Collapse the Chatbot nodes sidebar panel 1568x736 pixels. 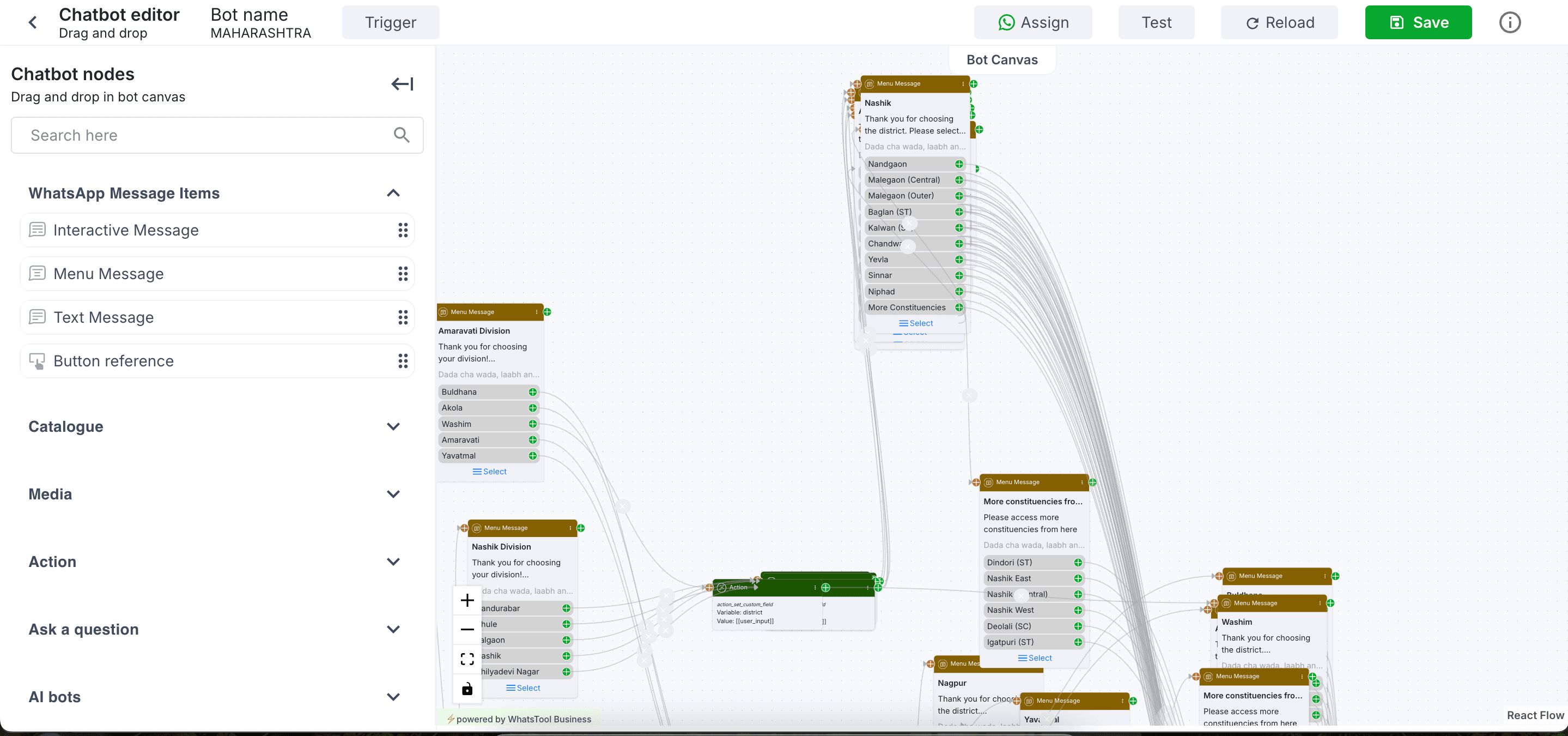point(402,84)
